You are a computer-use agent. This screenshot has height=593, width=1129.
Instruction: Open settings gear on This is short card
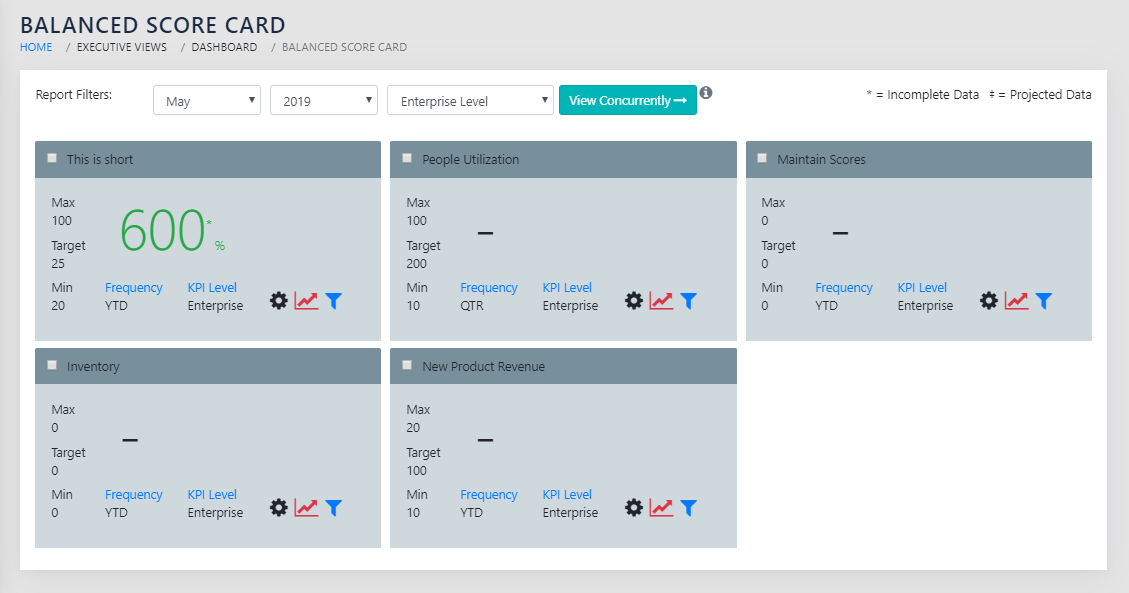279,301
